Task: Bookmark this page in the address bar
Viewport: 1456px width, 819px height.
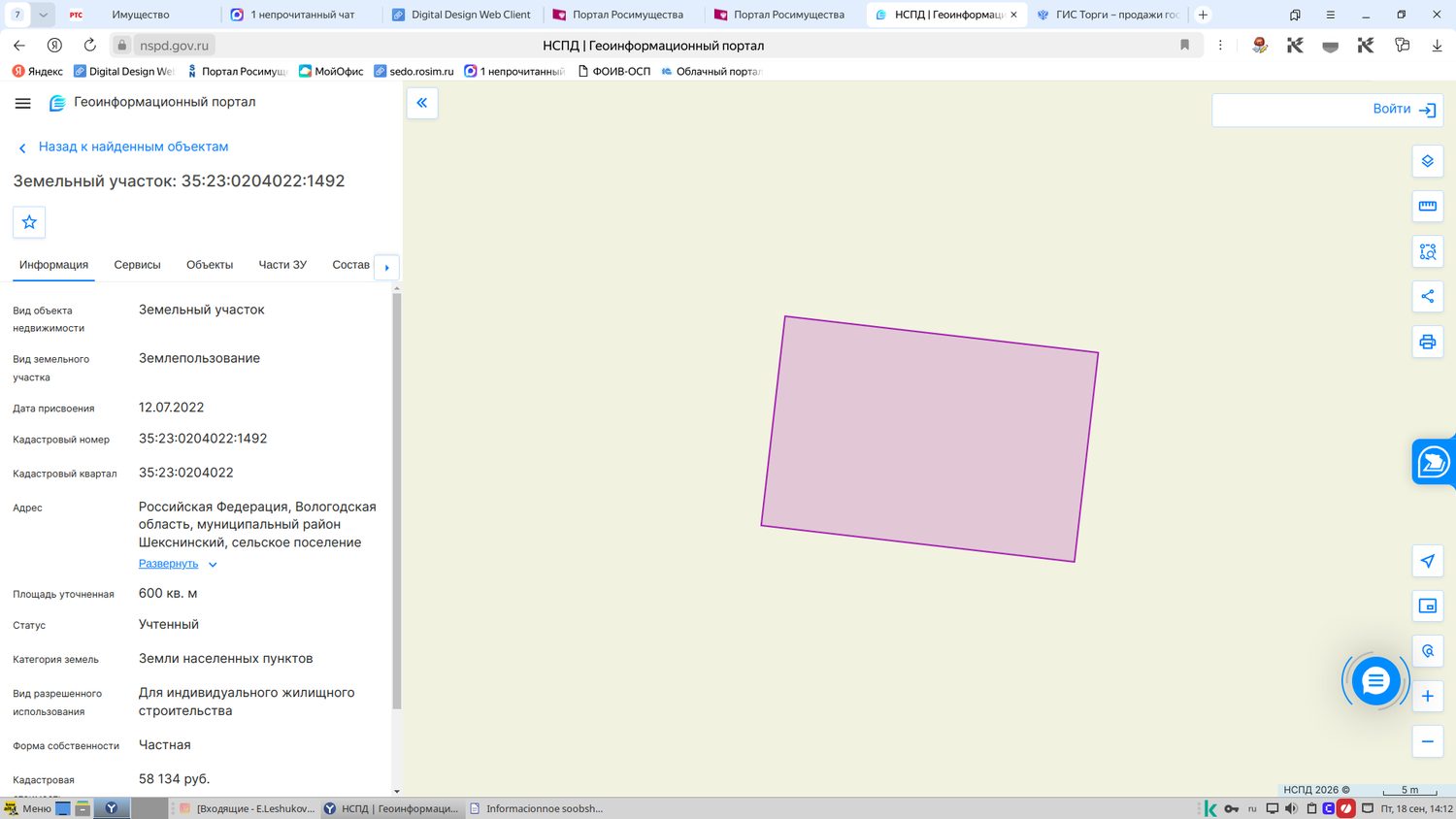Action: (x=1184, y=46)
